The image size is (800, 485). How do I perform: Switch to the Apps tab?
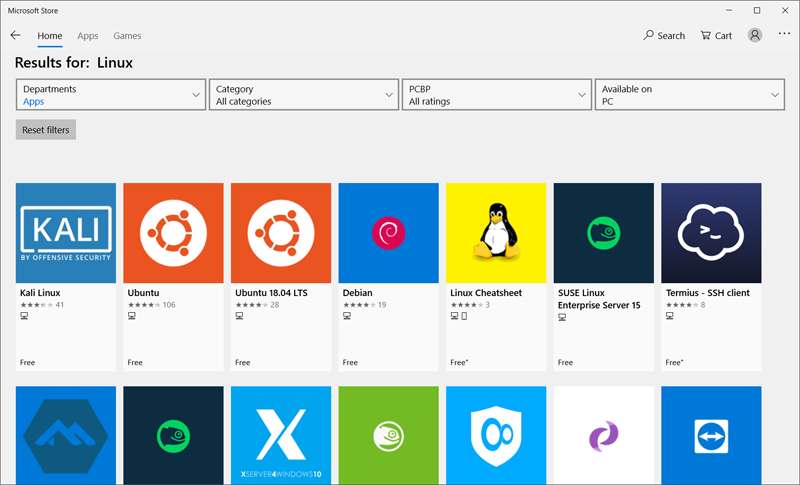[x=88, y=36]
